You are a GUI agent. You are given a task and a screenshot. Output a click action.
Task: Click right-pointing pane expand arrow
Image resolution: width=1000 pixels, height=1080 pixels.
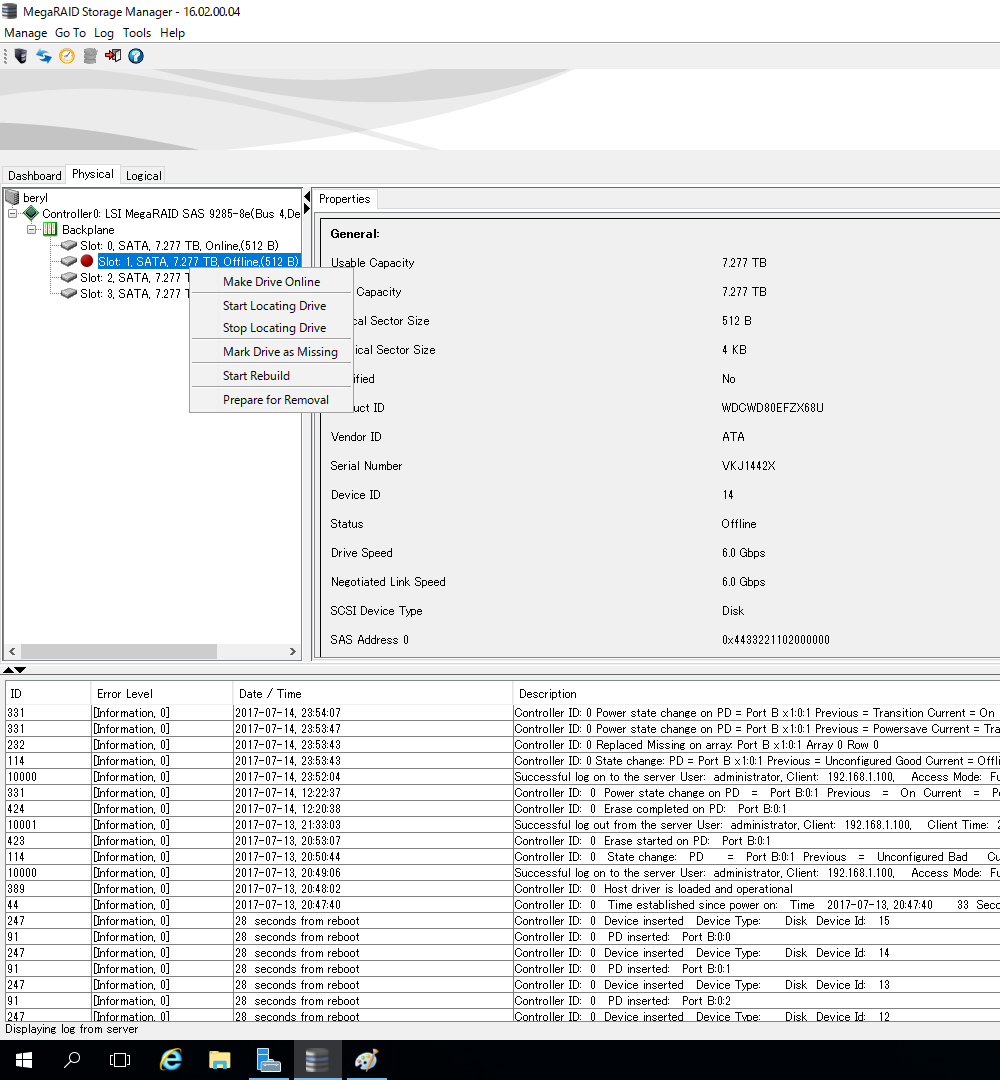307,209
